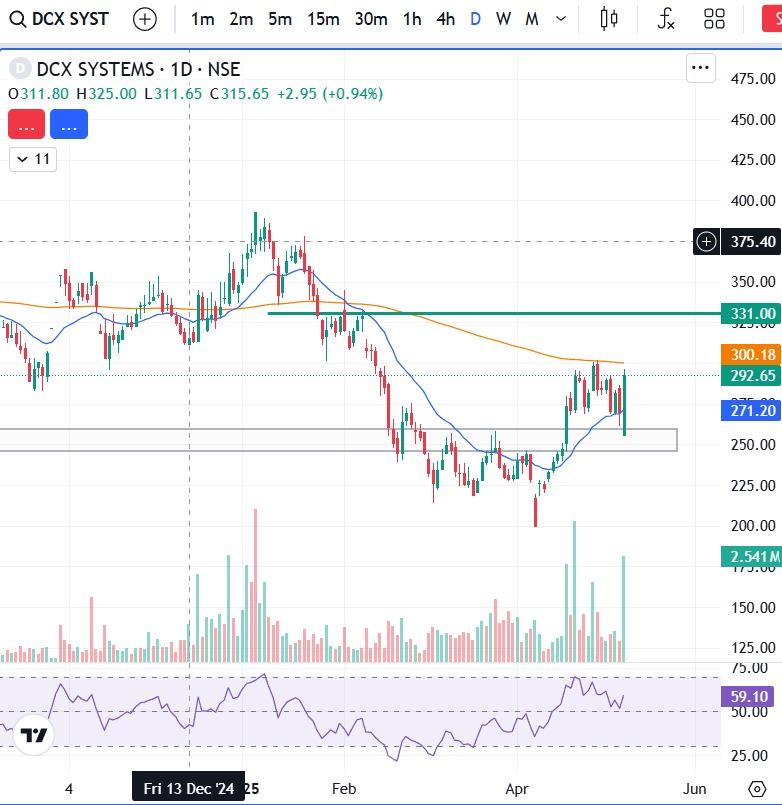The image size is (782, 805).
Task: Open chart settings gear icon at bottom right
Action: [757, 789]
